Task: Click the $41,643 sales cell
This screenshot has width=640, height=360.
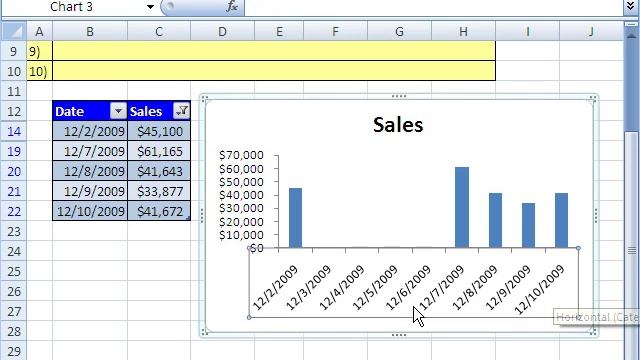Action: coord(159,171)
